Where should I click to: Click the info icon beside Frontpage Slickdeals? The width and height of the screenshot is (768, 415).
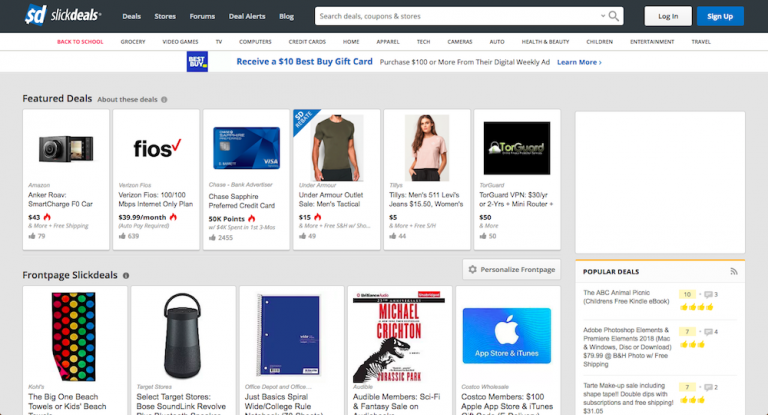pyautogui.click(x=126, y=274)
